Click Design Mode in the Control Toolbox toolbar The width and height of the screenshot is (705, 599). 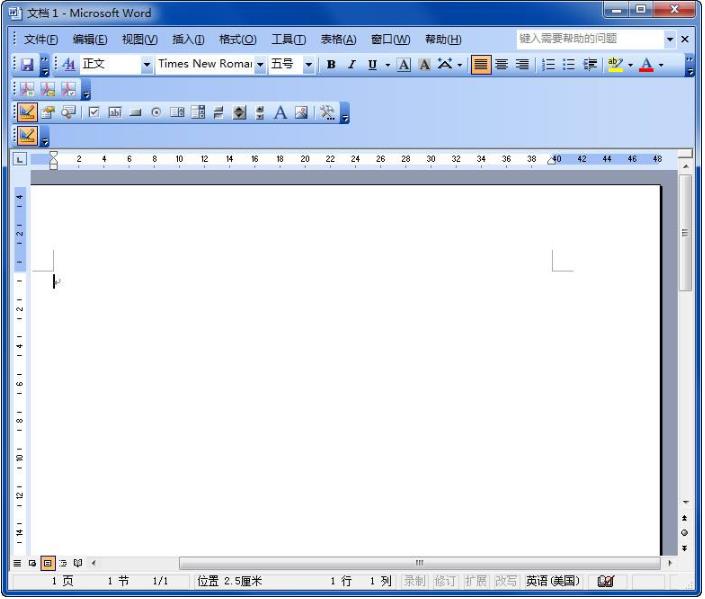click(27, 112)
